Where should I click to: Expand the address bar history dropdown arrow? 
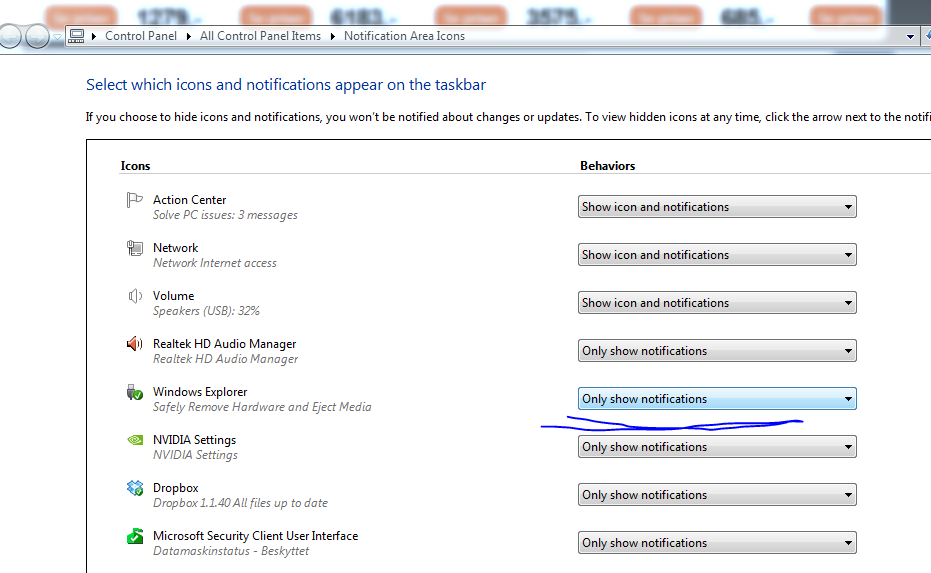point(910,37)
